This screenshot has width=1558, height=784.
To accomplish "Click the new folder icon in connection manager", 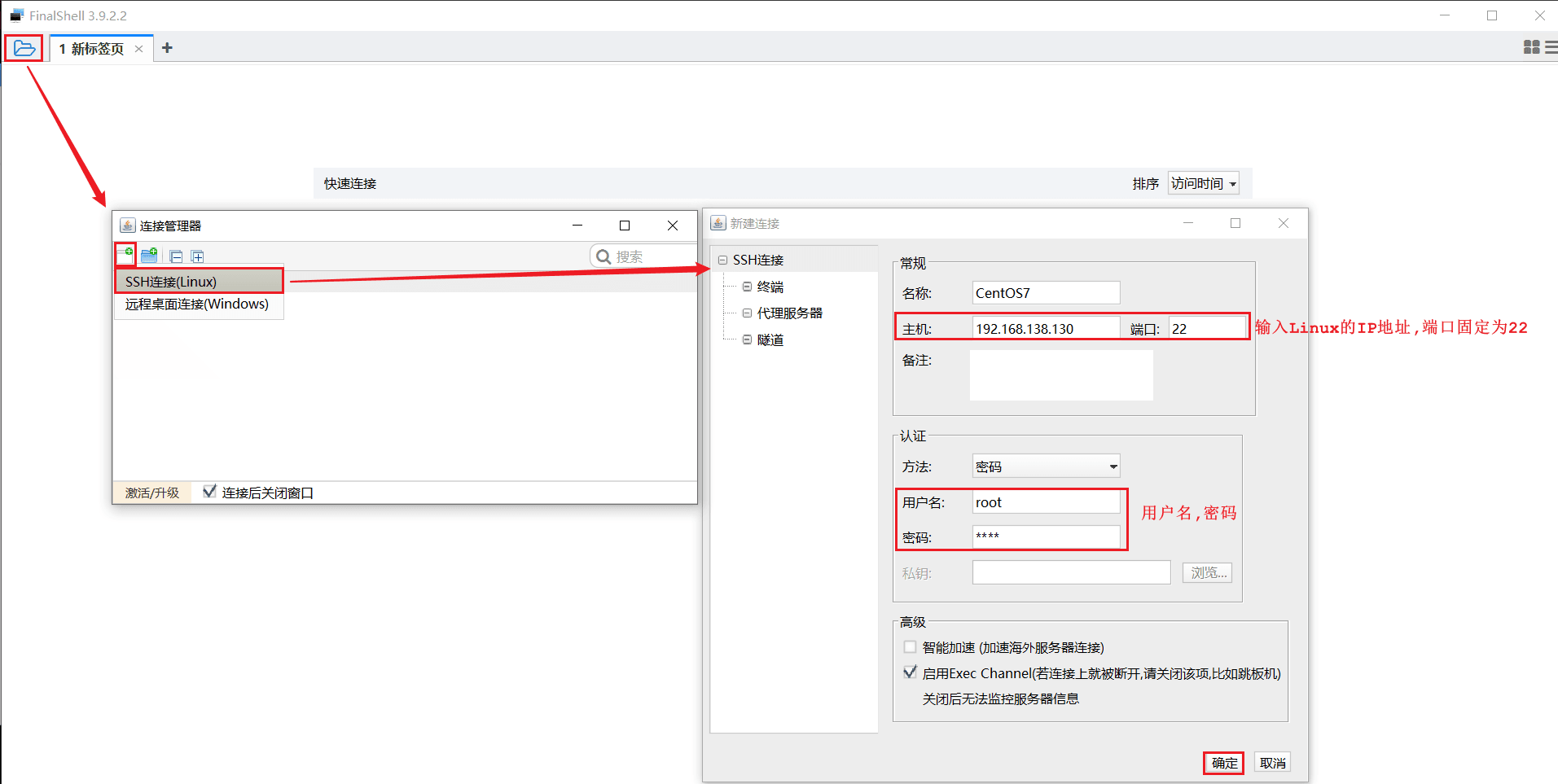I will 149,255.
